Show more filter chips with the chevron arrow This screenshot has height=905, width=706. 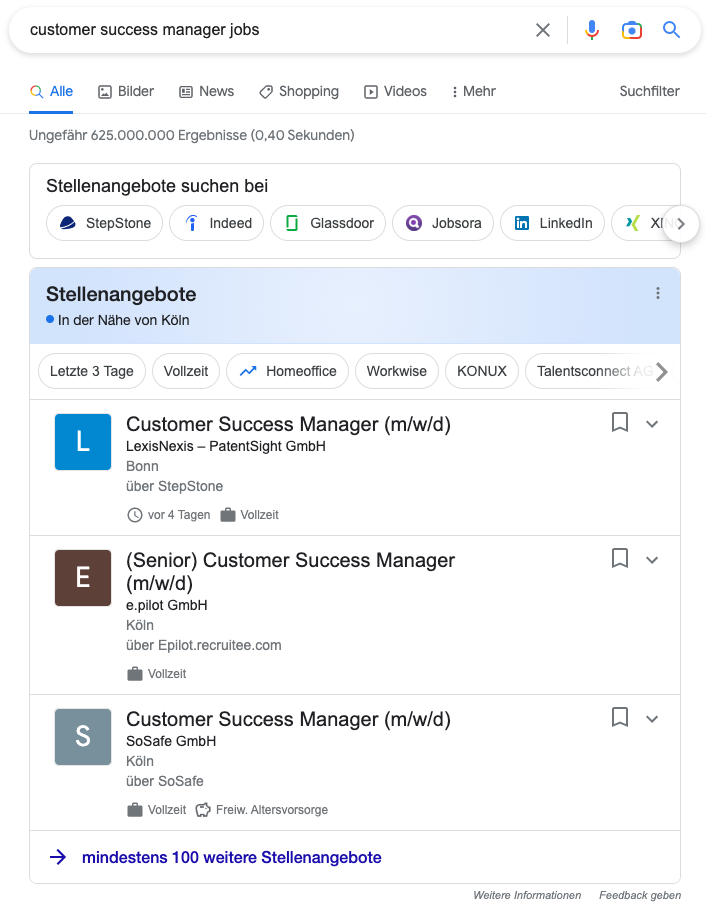(662, 372)
